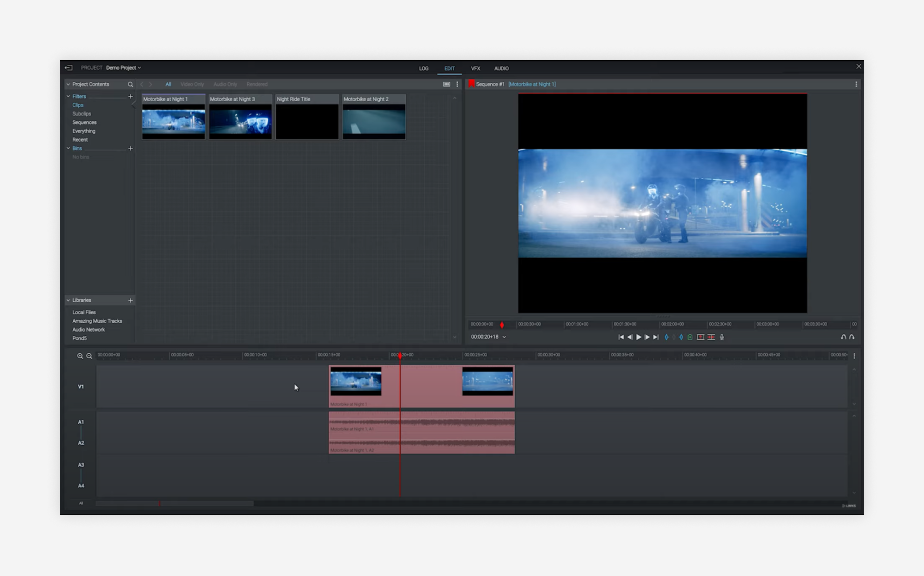Open the Amazing Music Tracks library
This screenshot has width=924, height=576.
pyautogui.click(x=97, y=321)
